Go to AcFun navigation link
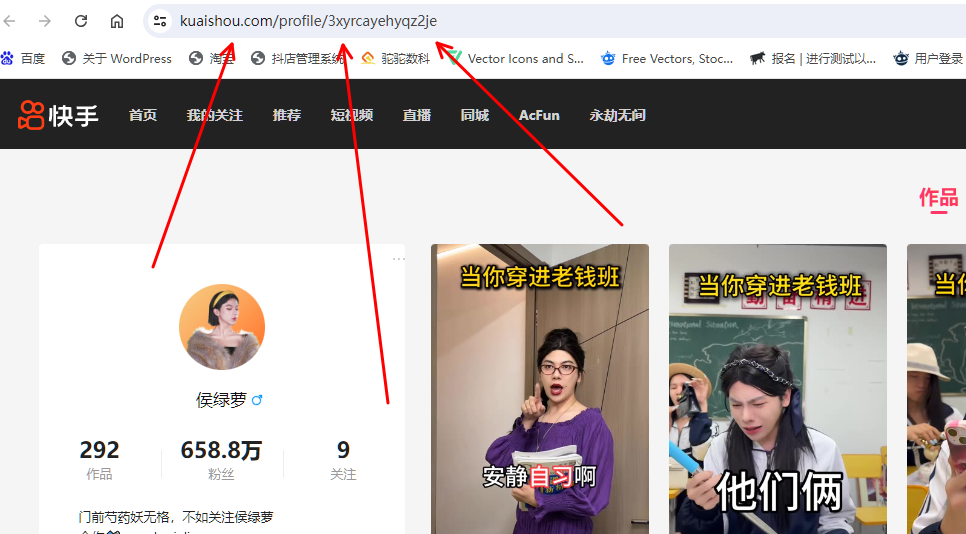The height and width of the screenshot is (534, 966). coord(539,115)
